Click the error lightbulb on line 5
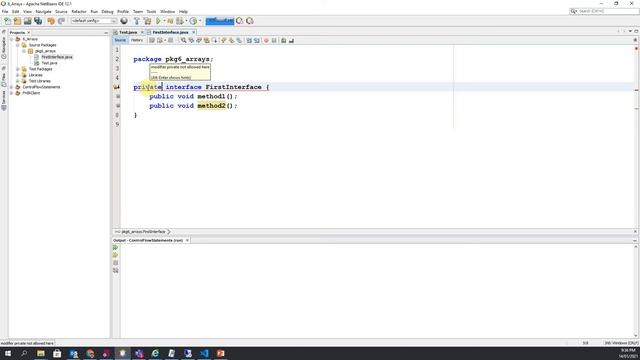The width and height of the screenshot is (640, 360). 116,87
